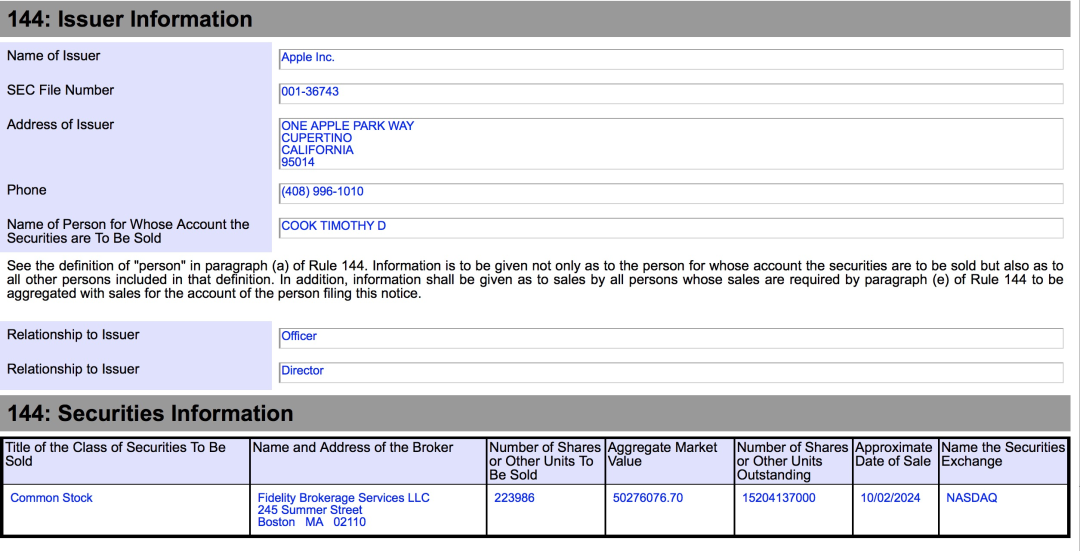This screenshot has width=1080, height=551.
Task: Click the Name the Securities Exchange column header
Action: [x=1004, y=461]
